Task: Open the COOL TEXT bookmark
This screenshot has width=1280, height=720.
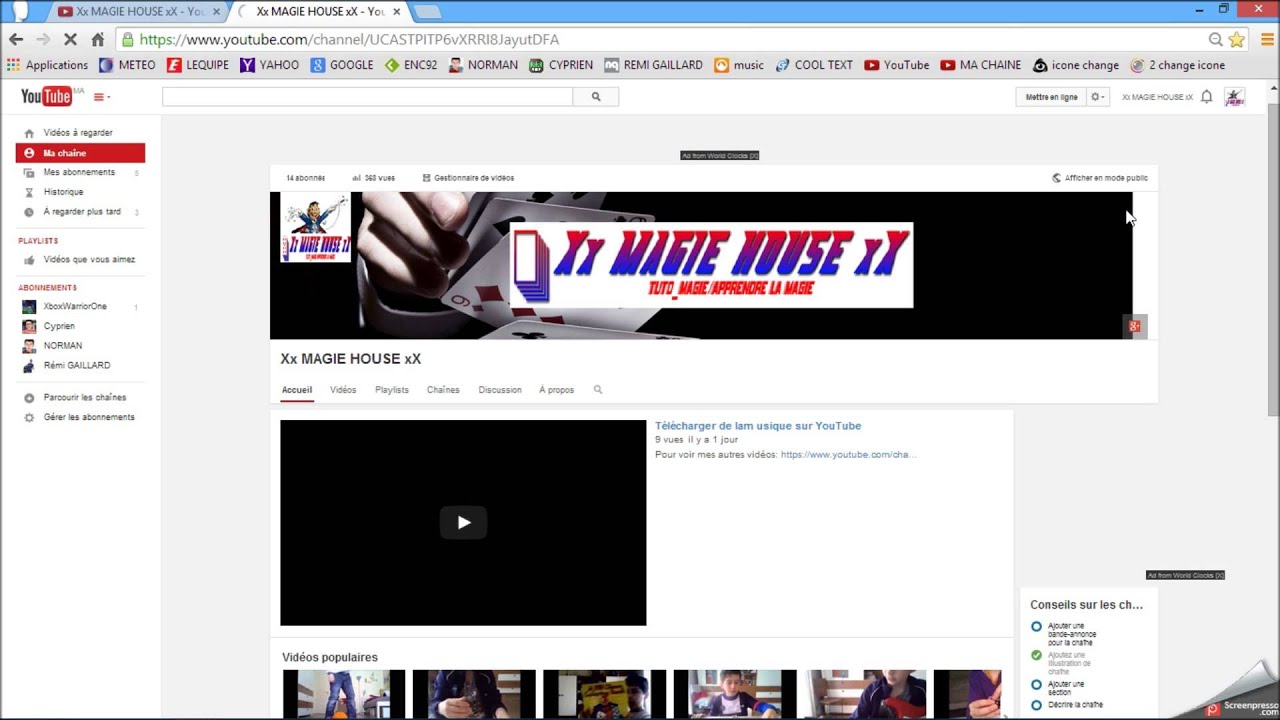Action: click(814, 65)
